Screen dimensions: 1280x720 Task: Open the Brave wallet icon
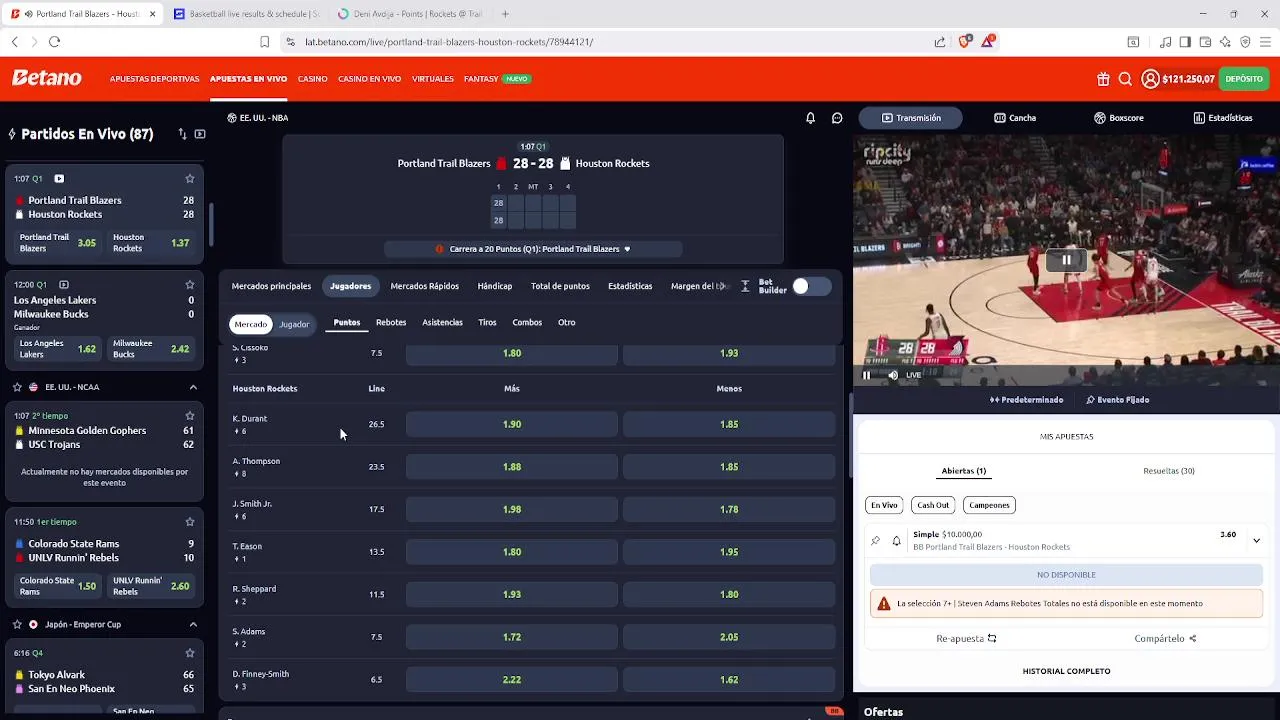[1205, 42]
